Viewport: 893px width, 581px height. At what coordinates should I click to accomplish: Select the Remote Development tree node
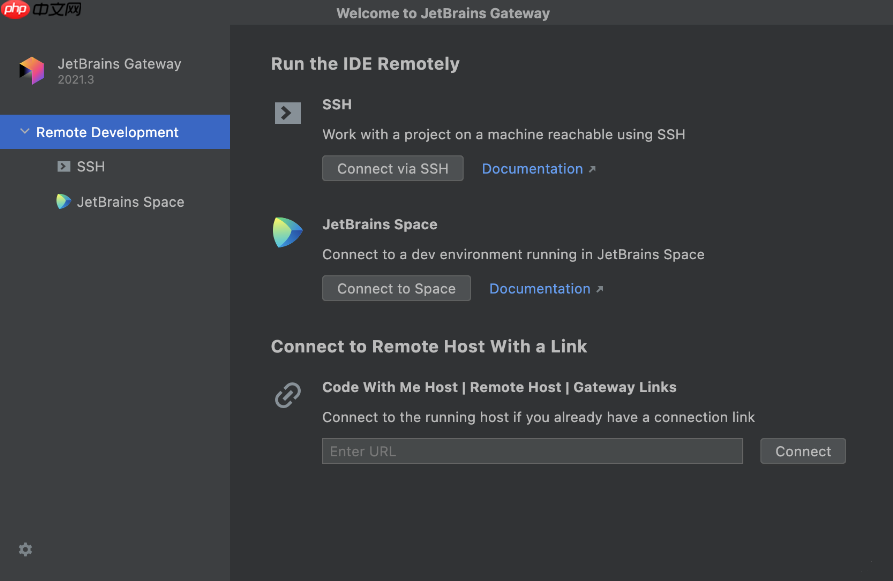[x=107, y=132]
